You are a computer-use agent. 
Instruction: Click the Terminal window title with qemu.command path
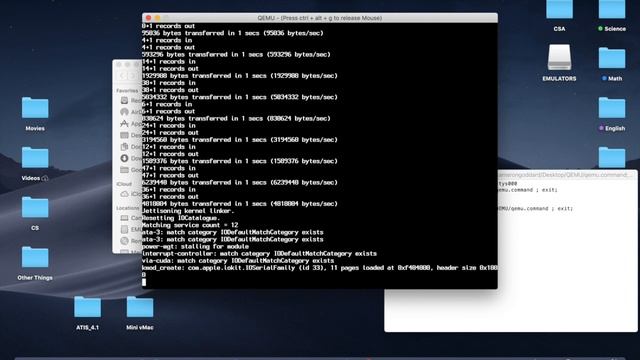pyautogui.click(x=565, y=175)
